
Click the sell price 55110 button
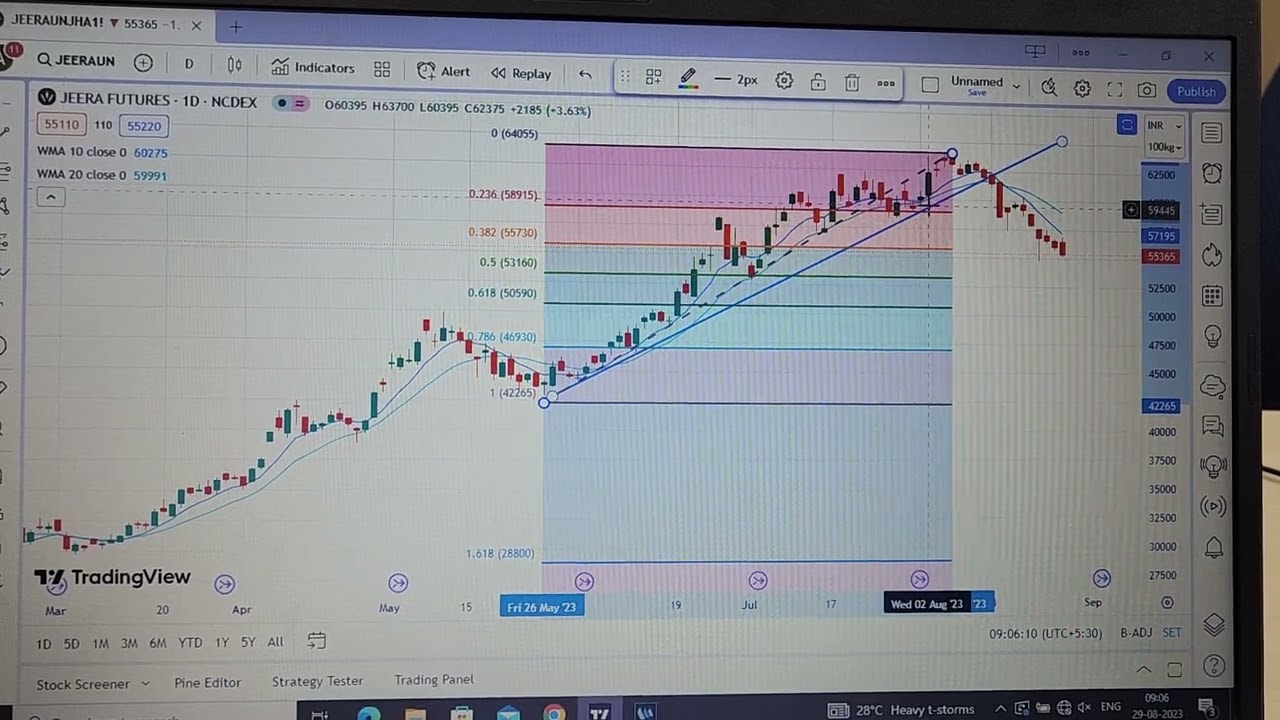60,125
